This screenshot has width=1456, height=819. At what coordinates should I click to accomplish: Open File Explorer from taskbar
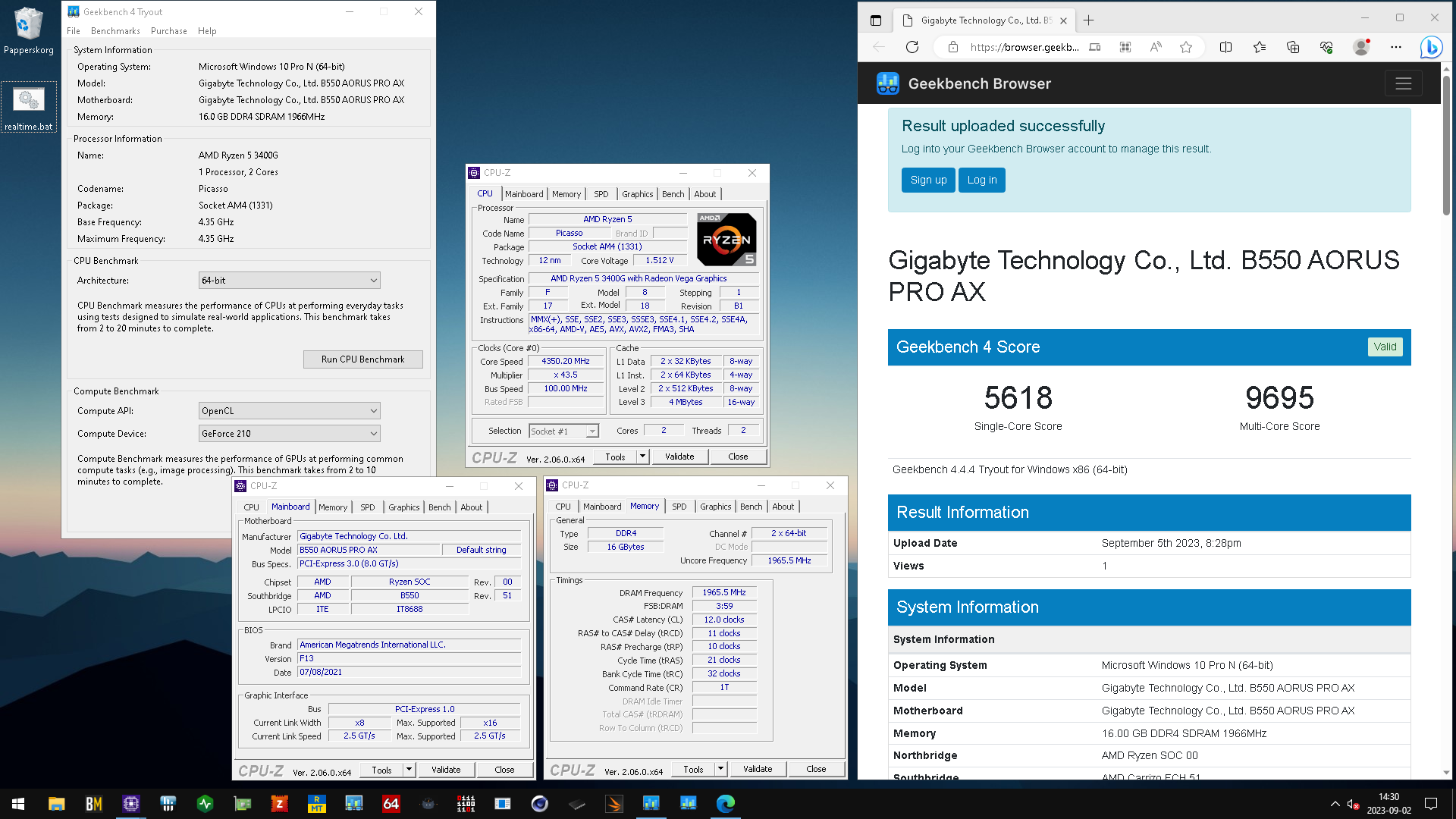click(x=56, y=804)
